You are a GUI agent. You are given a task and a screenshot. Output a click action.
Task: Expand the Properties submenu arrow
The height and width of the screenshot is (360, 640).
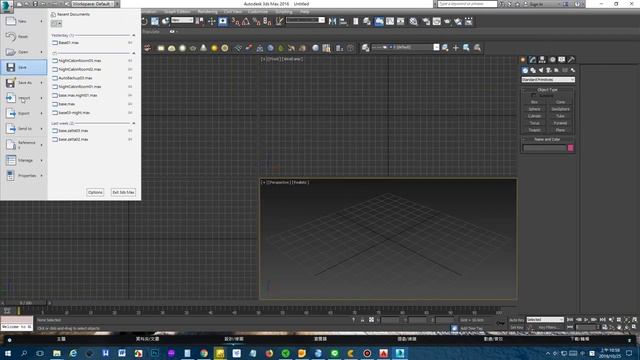[x=42, y=176]
